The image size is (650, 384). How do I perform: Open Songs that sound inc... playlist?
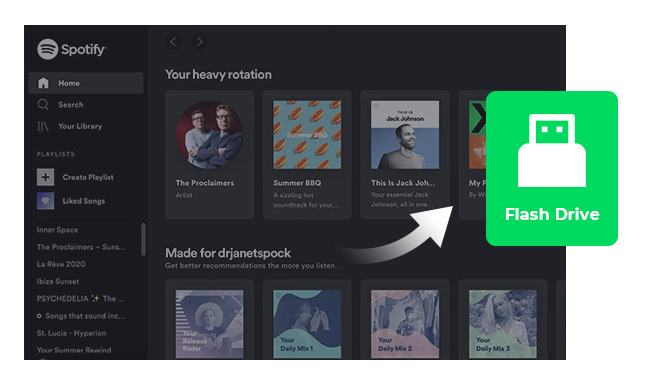[80, 316]
